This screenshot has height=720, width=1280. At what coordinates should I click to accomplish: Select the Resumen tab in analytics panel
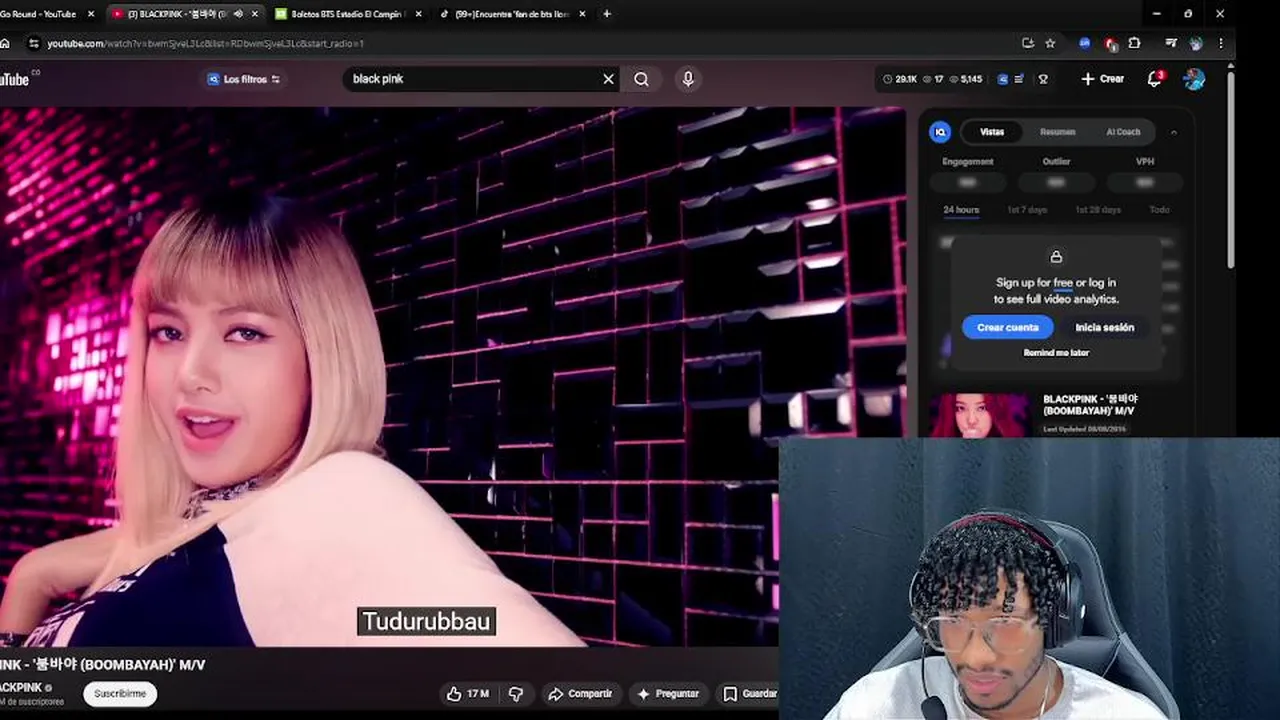tap(1057, 132)
